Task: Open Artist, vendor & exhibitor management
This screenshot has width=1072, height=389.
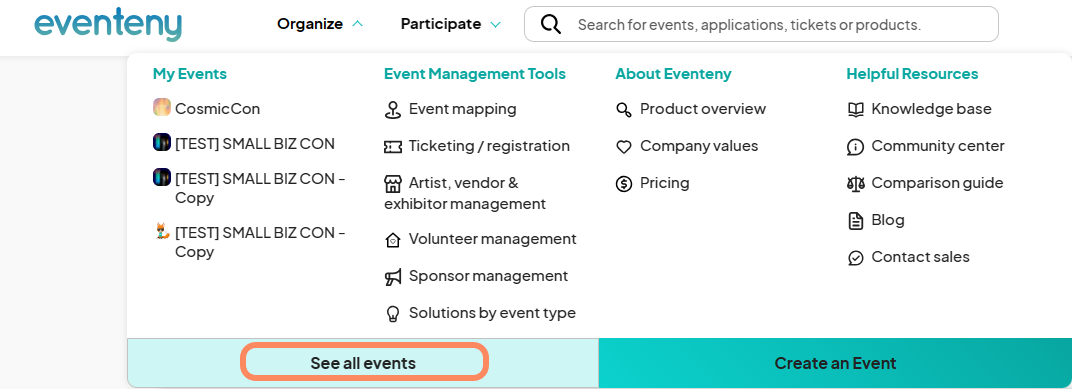Action: [x=465, y=193]
